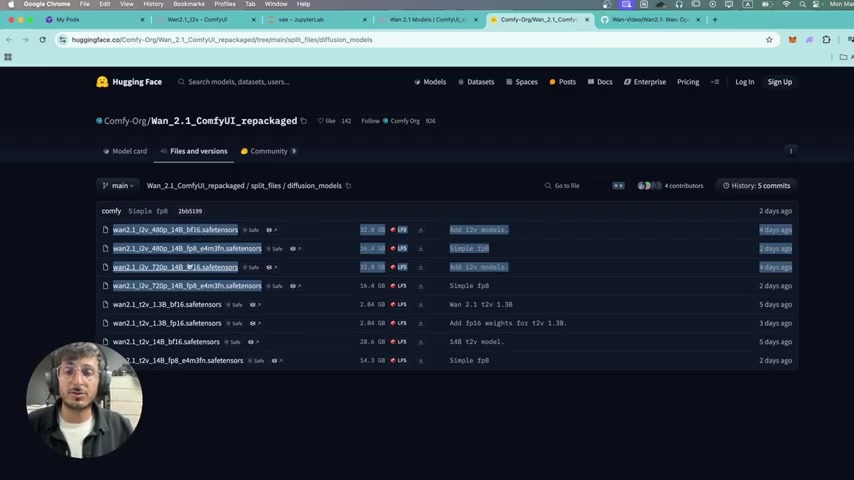Expand the extra navigation menu next to Pricing
The image size is (854, 480).
tap(715, 82)
